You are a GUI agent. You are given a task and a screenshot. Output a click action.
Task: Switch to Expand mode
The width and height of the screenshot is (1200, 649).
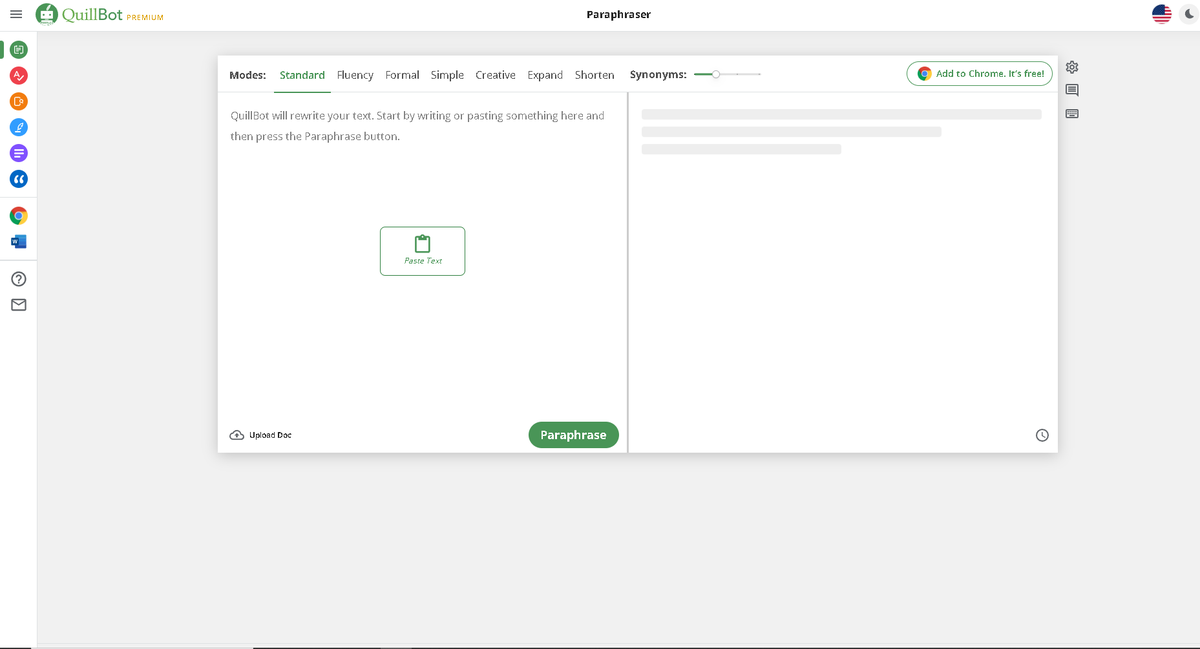pyautogui.click(x=545, y=75)
